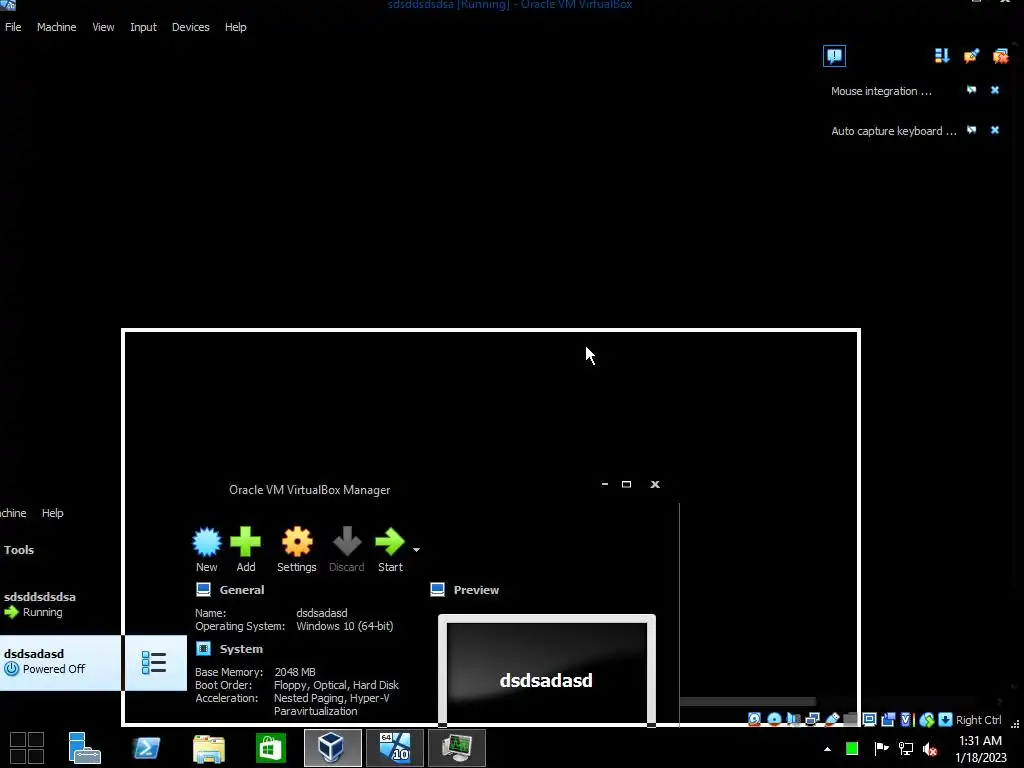Show details for Mouse integration notification
1024x768 pixels.
(x=971, y=90)
